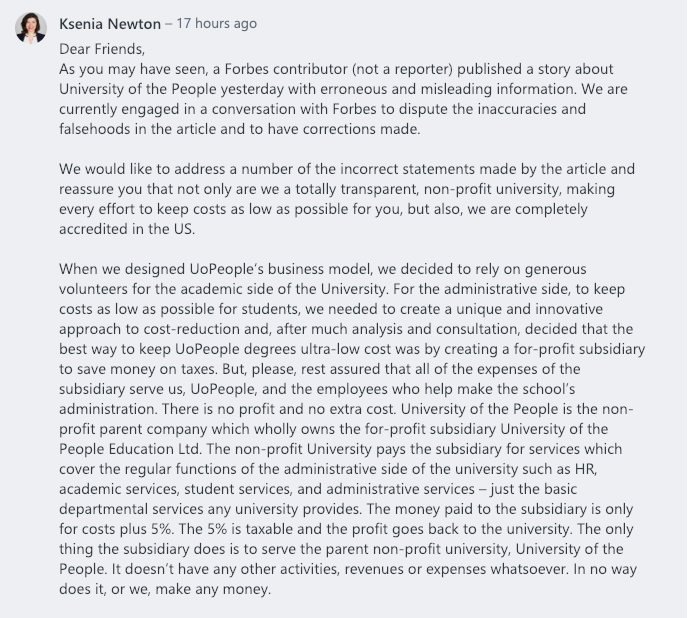
Task: Open Ksenia Newton's profile avatar
Action: point(31,28)
